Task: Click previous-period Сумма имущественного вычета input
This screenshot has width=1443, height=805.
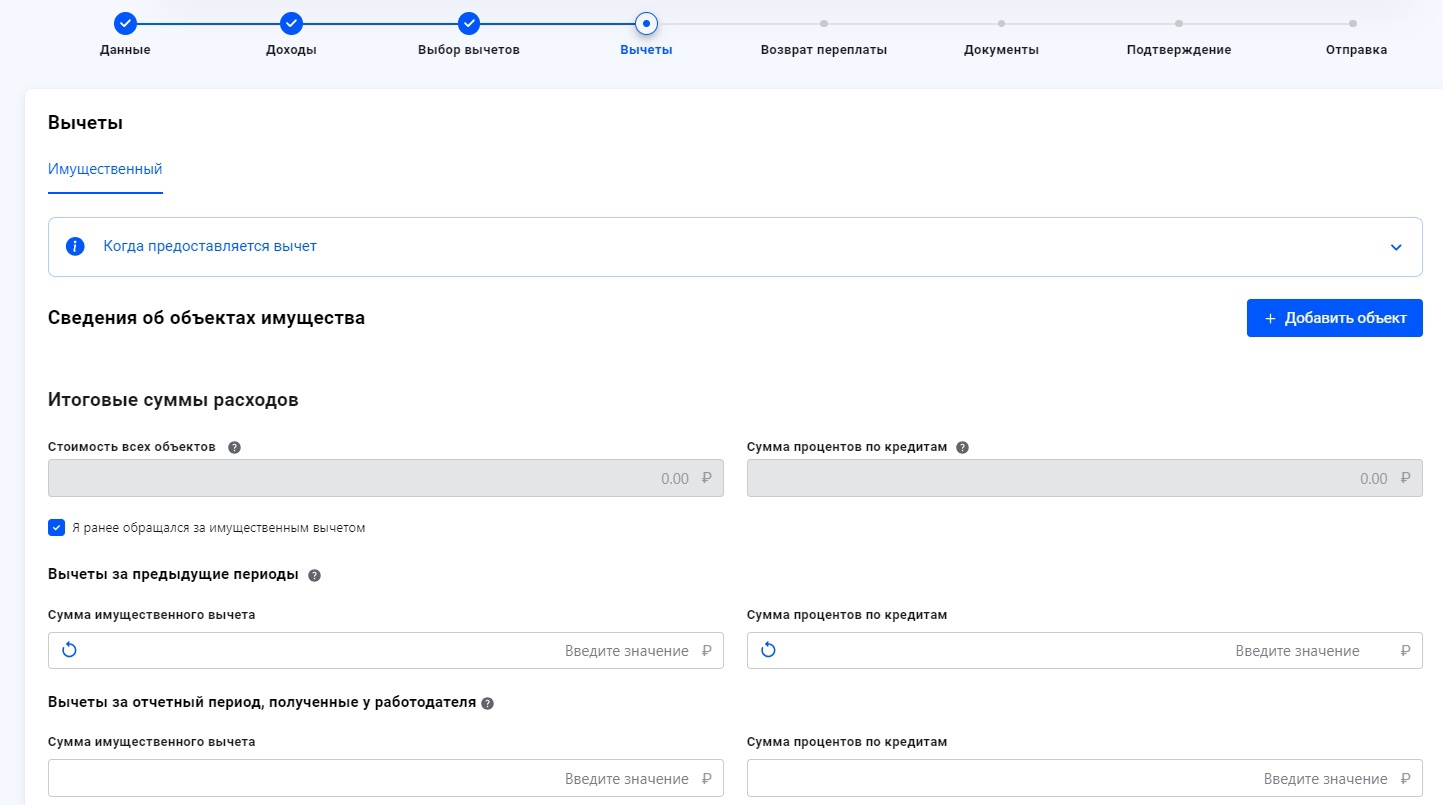Action: (385, 650)
